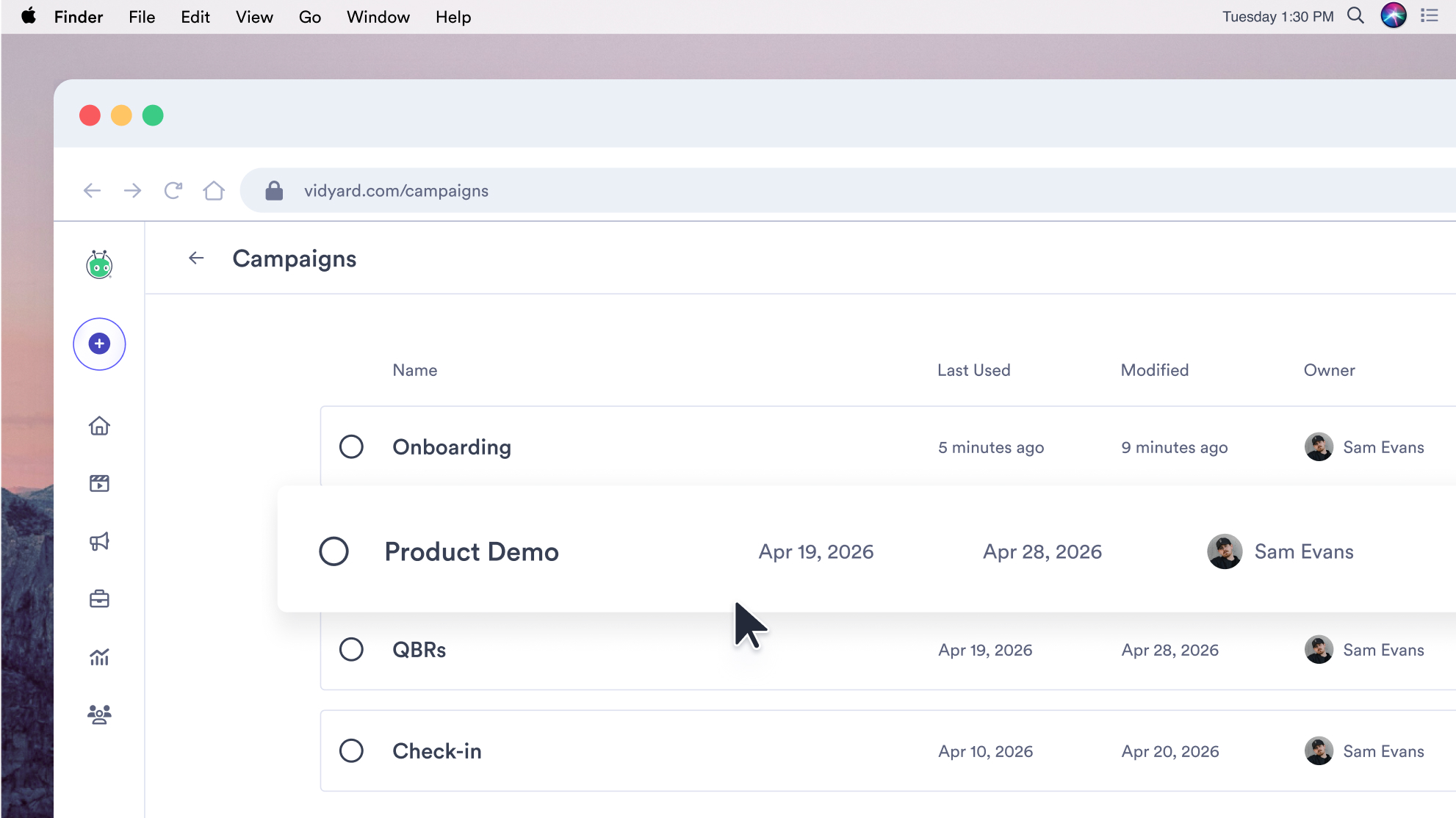
Task: Select the Onboarding campaign radio button
Action: [351, 446]
